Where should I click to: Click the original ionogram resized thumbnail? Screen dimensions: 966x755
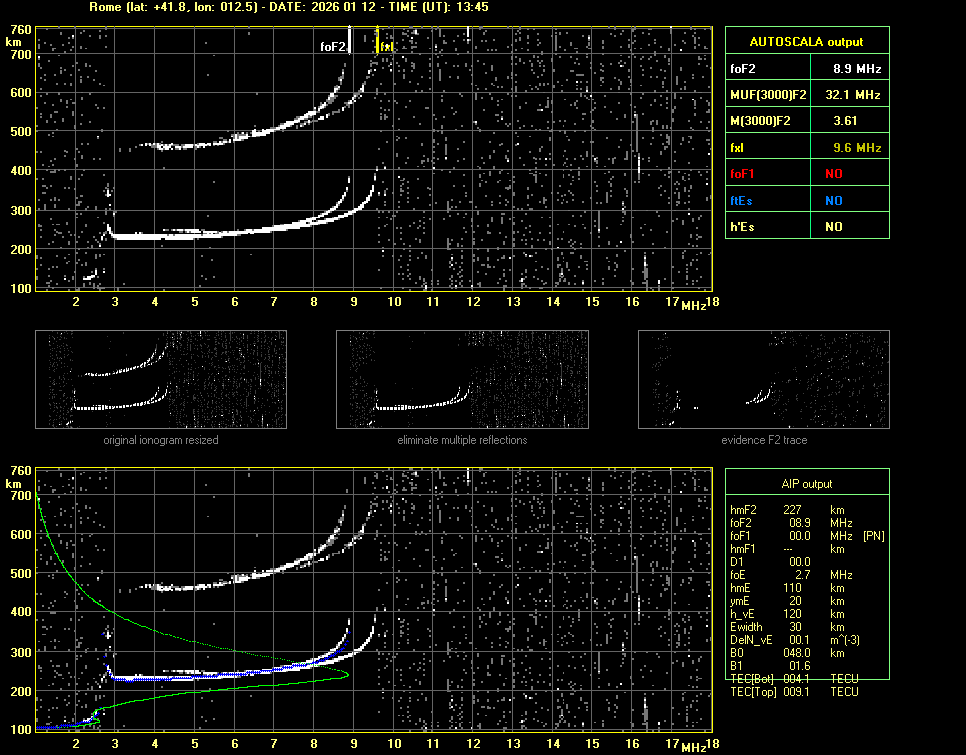pyautogui.click(x=161, y=380)
